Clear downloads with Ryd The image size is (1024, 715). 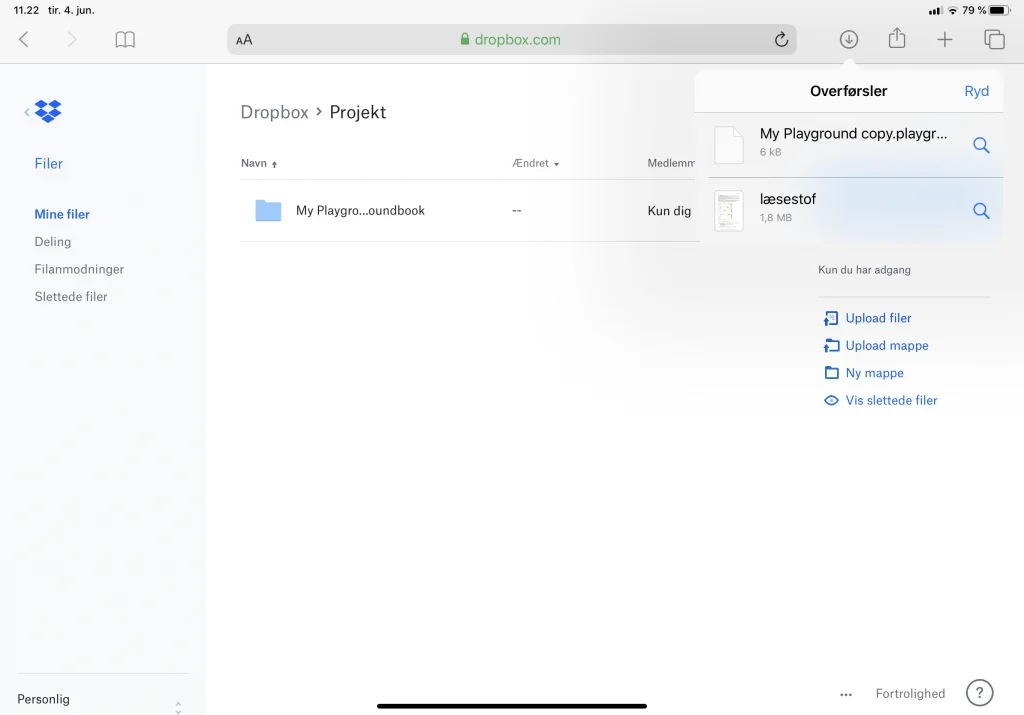976,91
